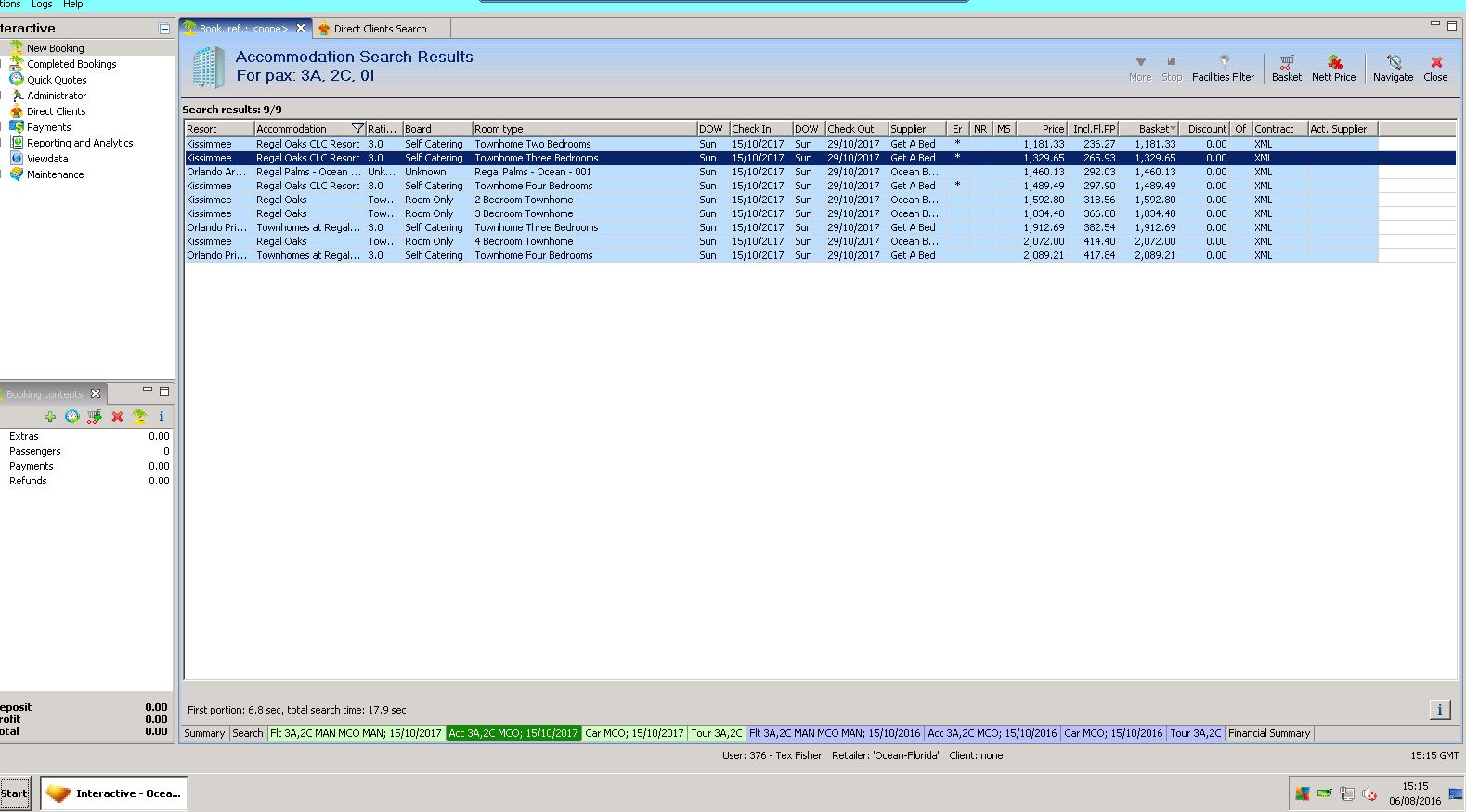Open Reporting and Analytics in sidebar
The image size is (1466, 812).
pos(80,143)
